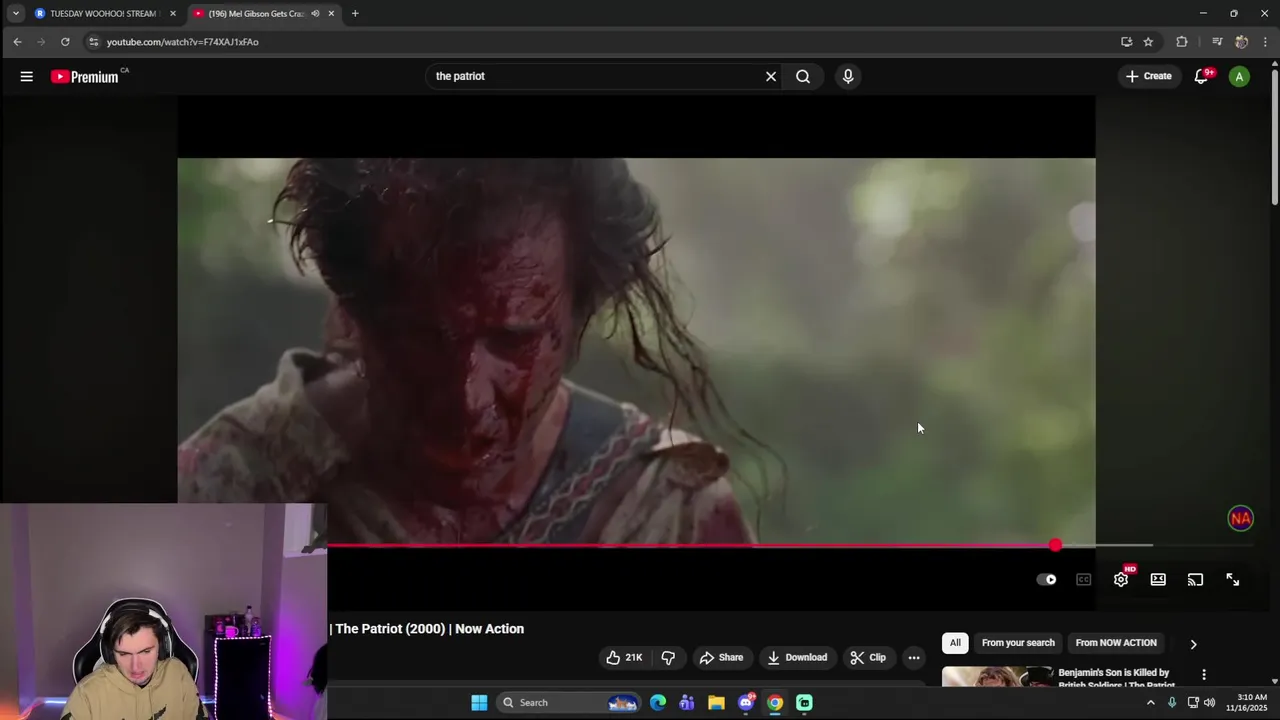
Task: Open options menu for Benjamin's Son video
Action: (1204, 674)
